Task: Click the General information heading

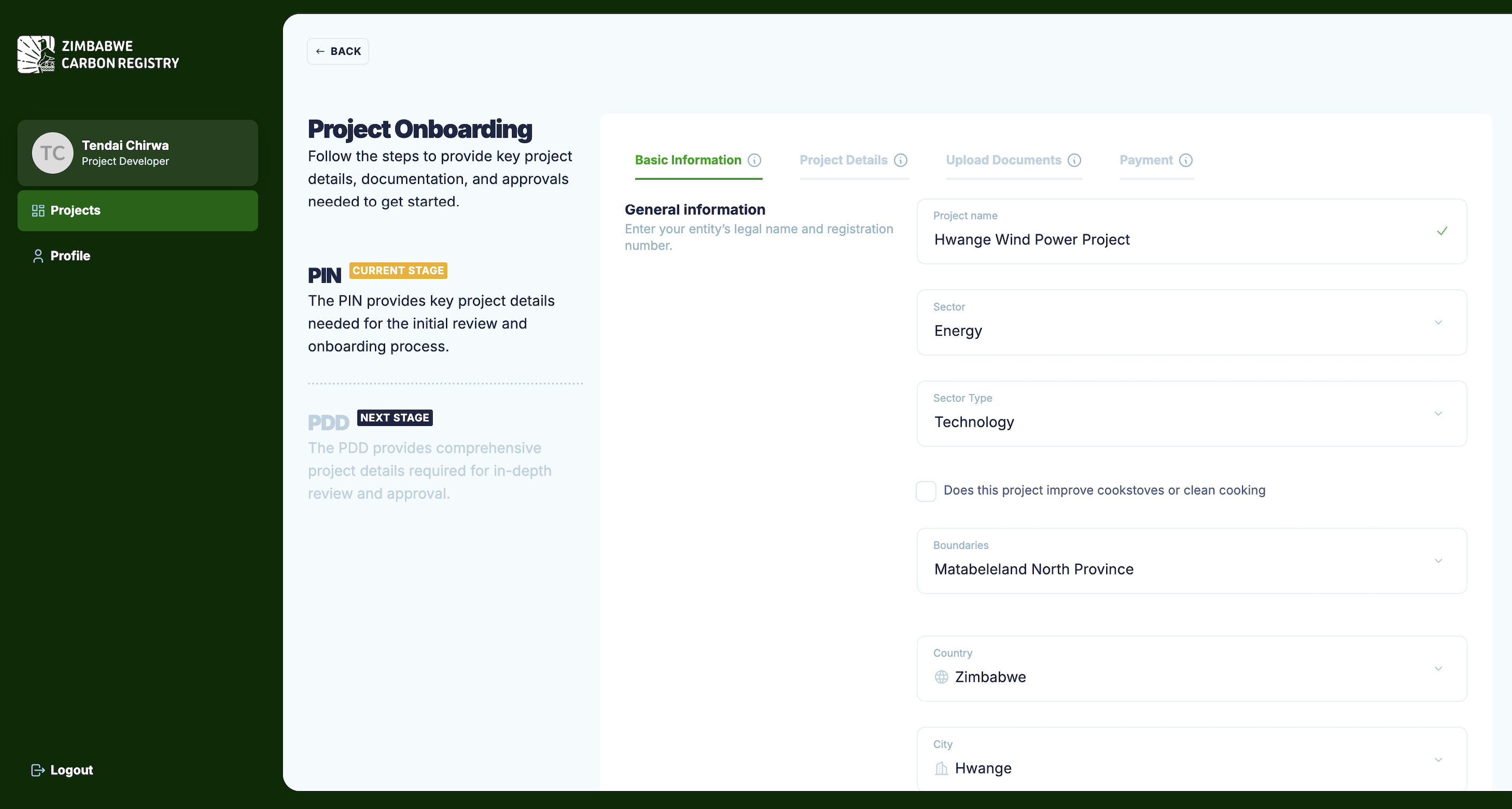Action: click(x=695, y=210)
